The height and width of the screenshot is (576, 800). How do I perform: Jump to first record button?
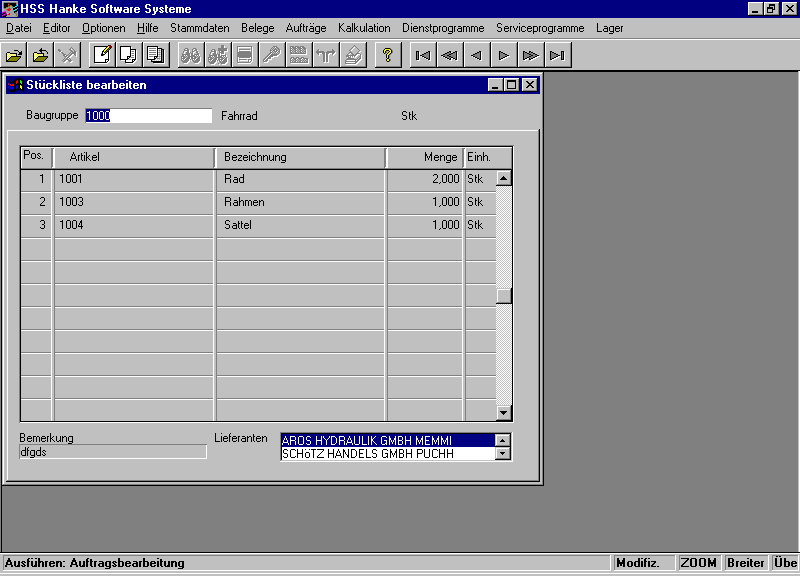point(423,55)
